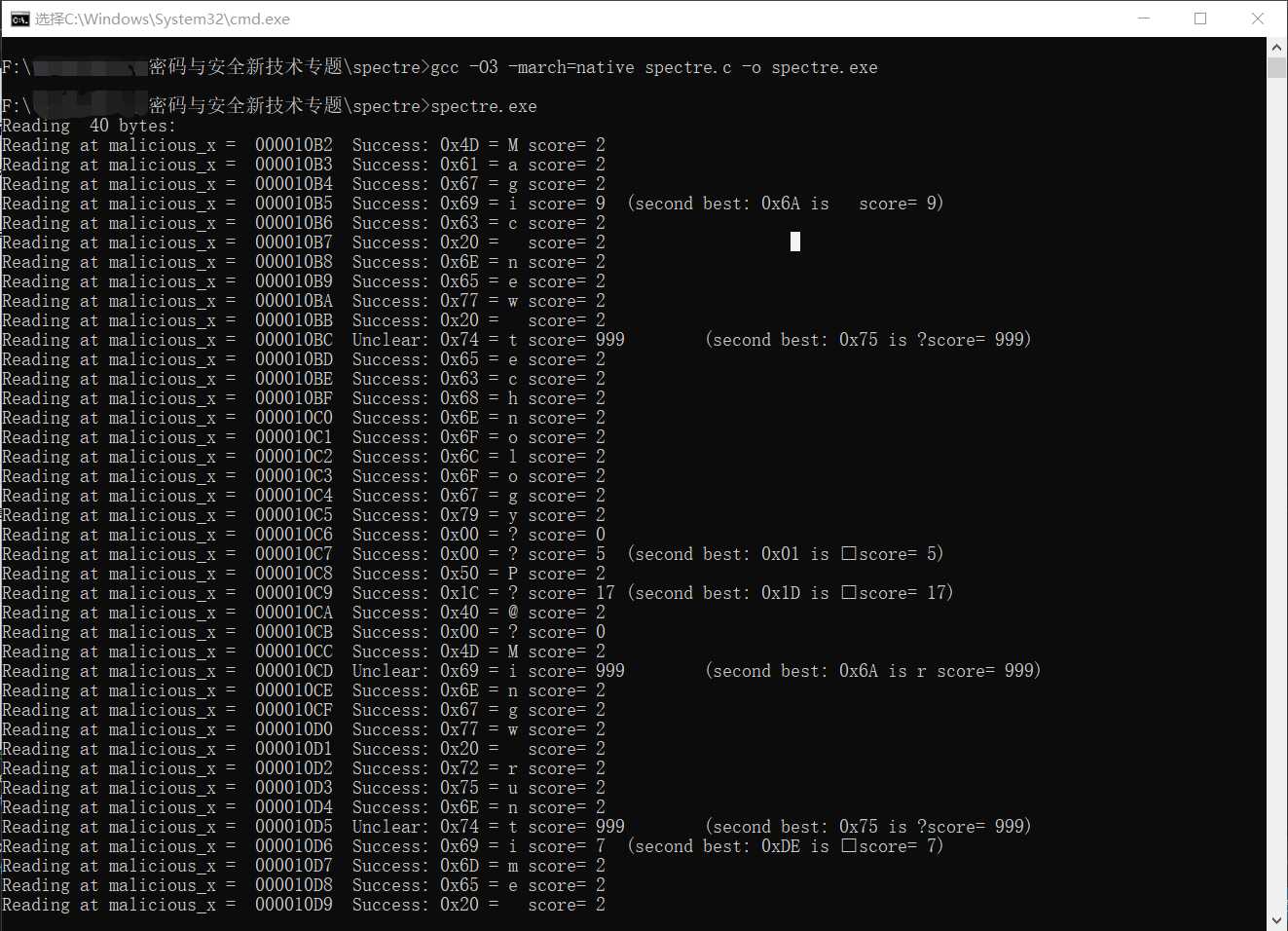Minimize the cmd.exe window

(x=1144, y=19)
